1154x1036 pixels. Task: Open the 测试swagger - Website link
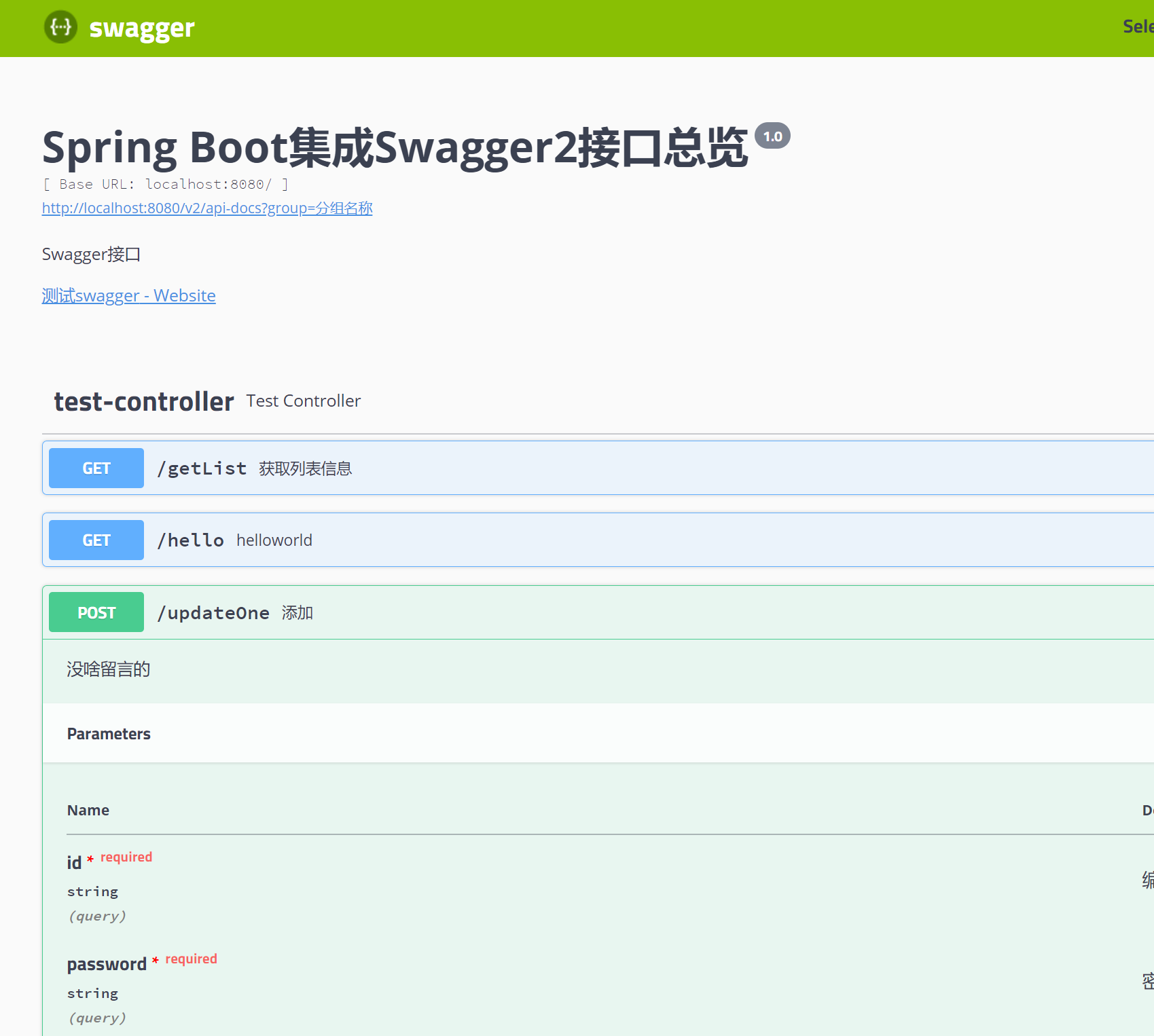129,296
